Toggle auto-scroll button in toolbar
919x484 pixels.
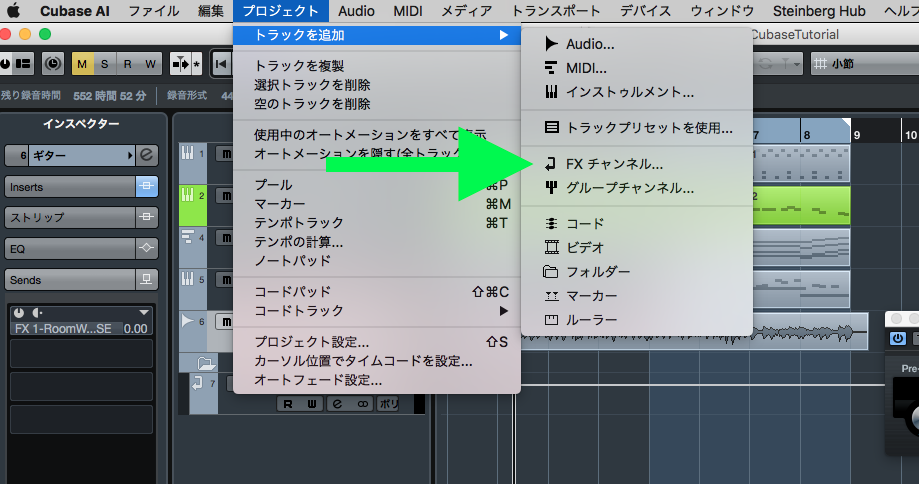coord(181,64)
